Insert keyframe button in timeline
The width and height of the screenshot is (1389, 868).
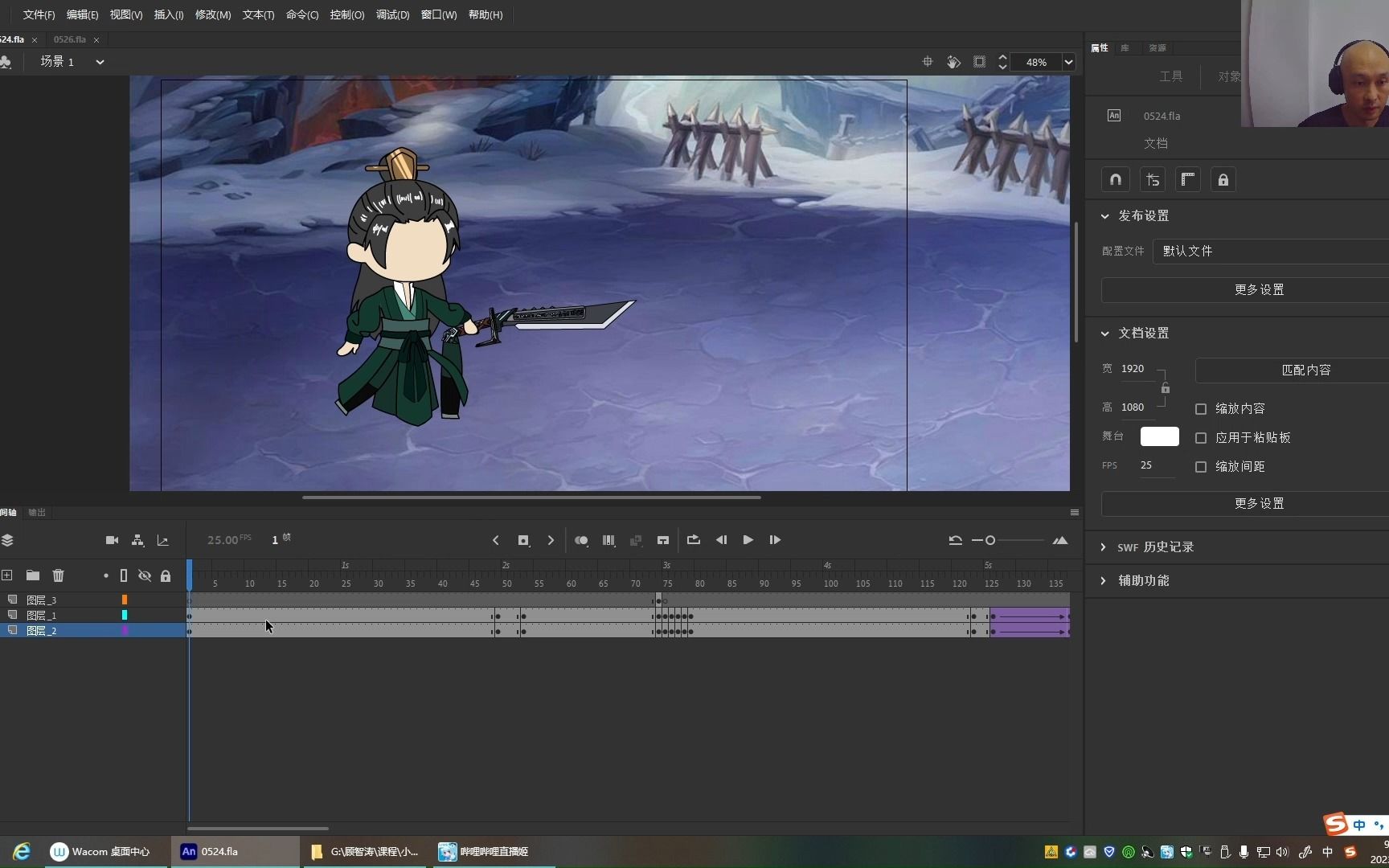[523, 540]
